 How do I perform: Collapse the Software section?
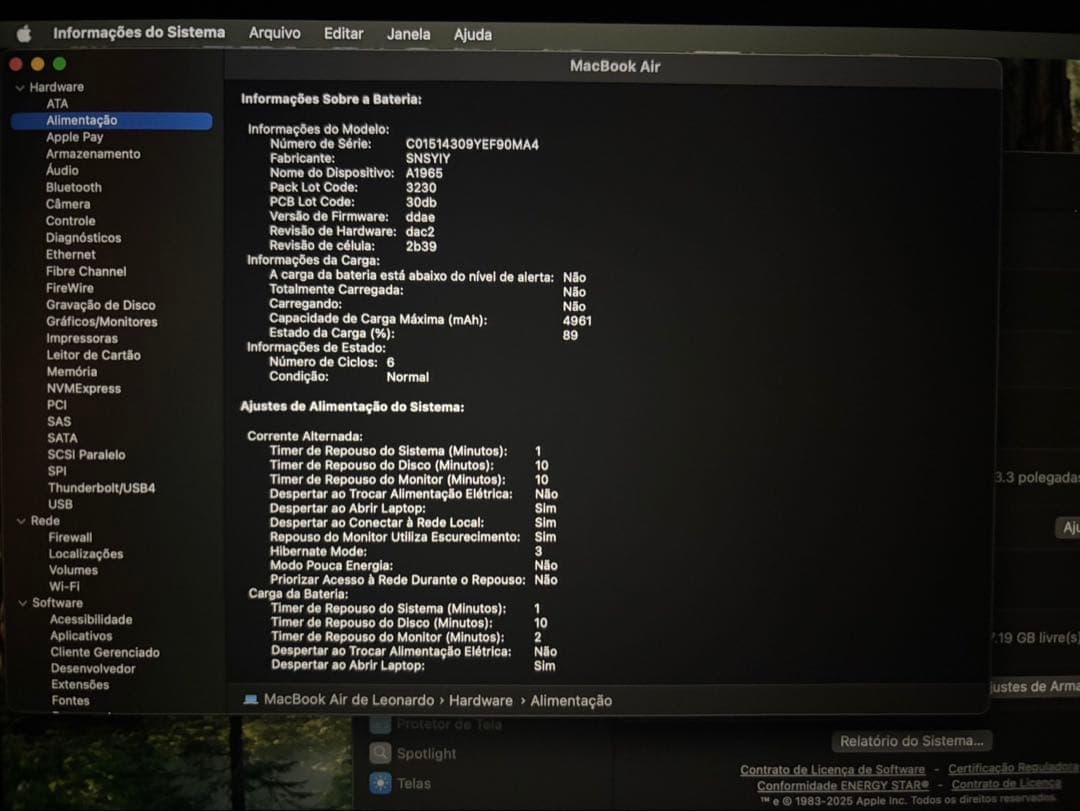coord(22,602)
